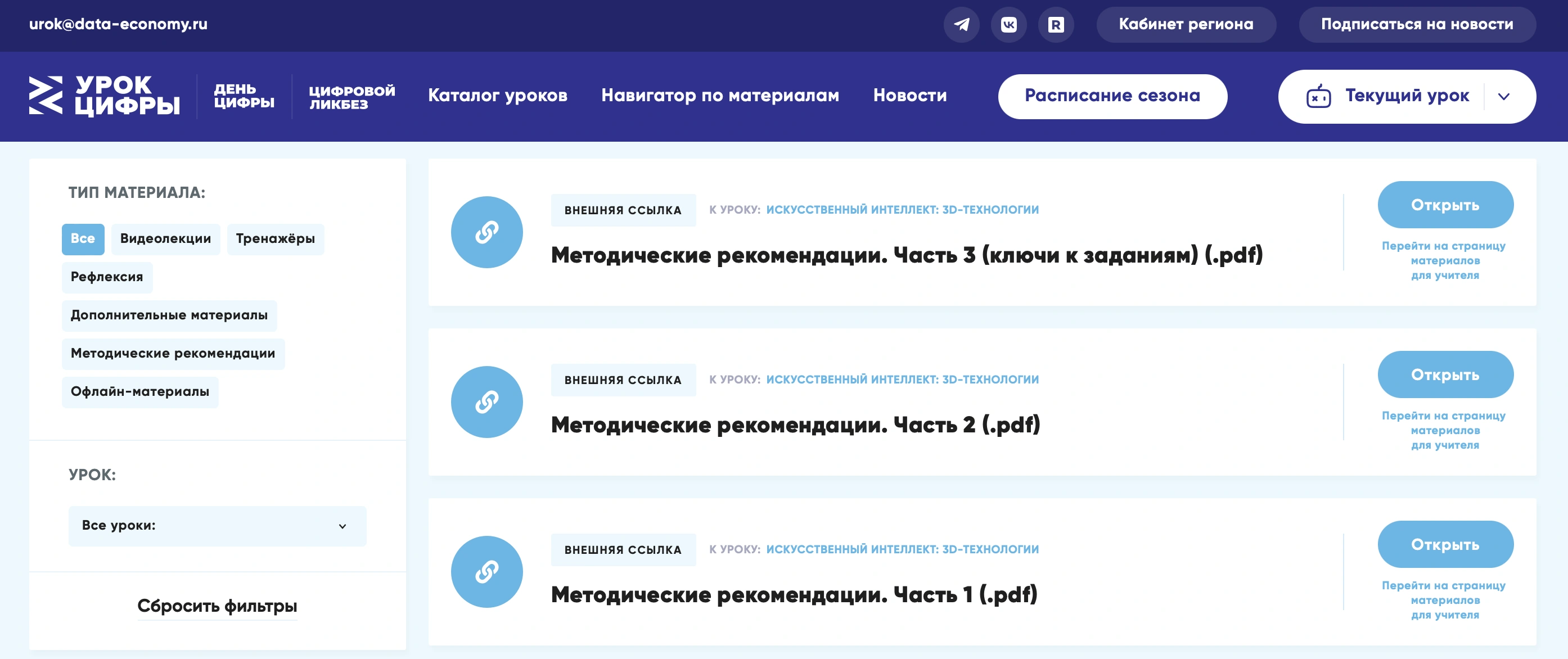Click lesson link in Часть 2 card
This screenshot has width=1568, height=659.
(x=902, y=379)
